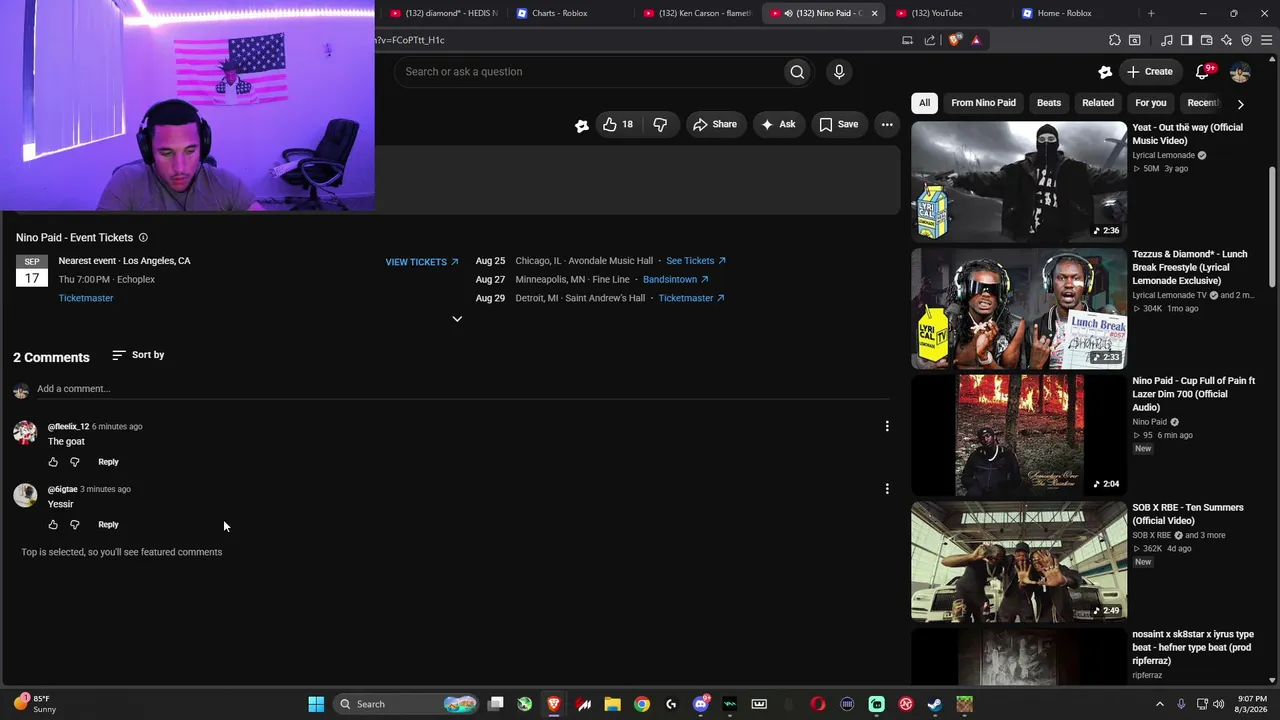Like the comment by @6igtae

53,525
